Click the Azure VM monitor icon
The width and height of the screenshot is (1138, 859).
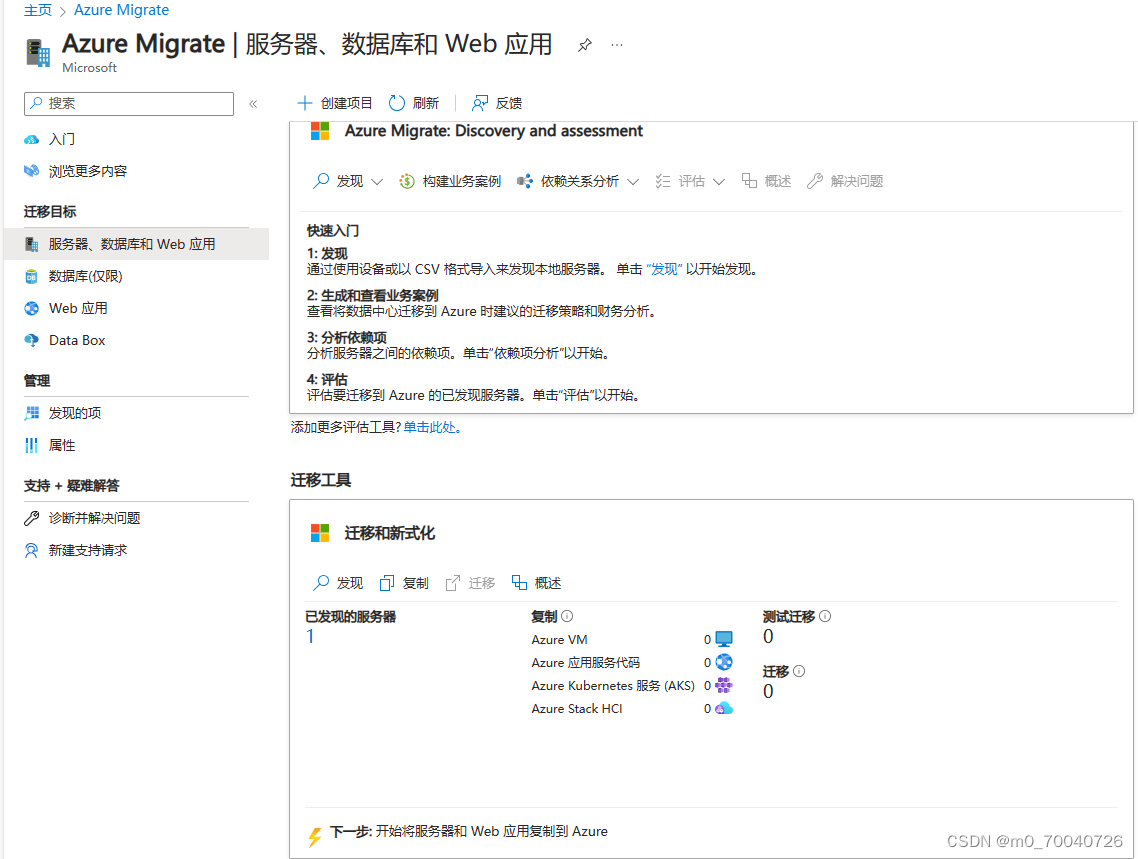tap(724, 639)
